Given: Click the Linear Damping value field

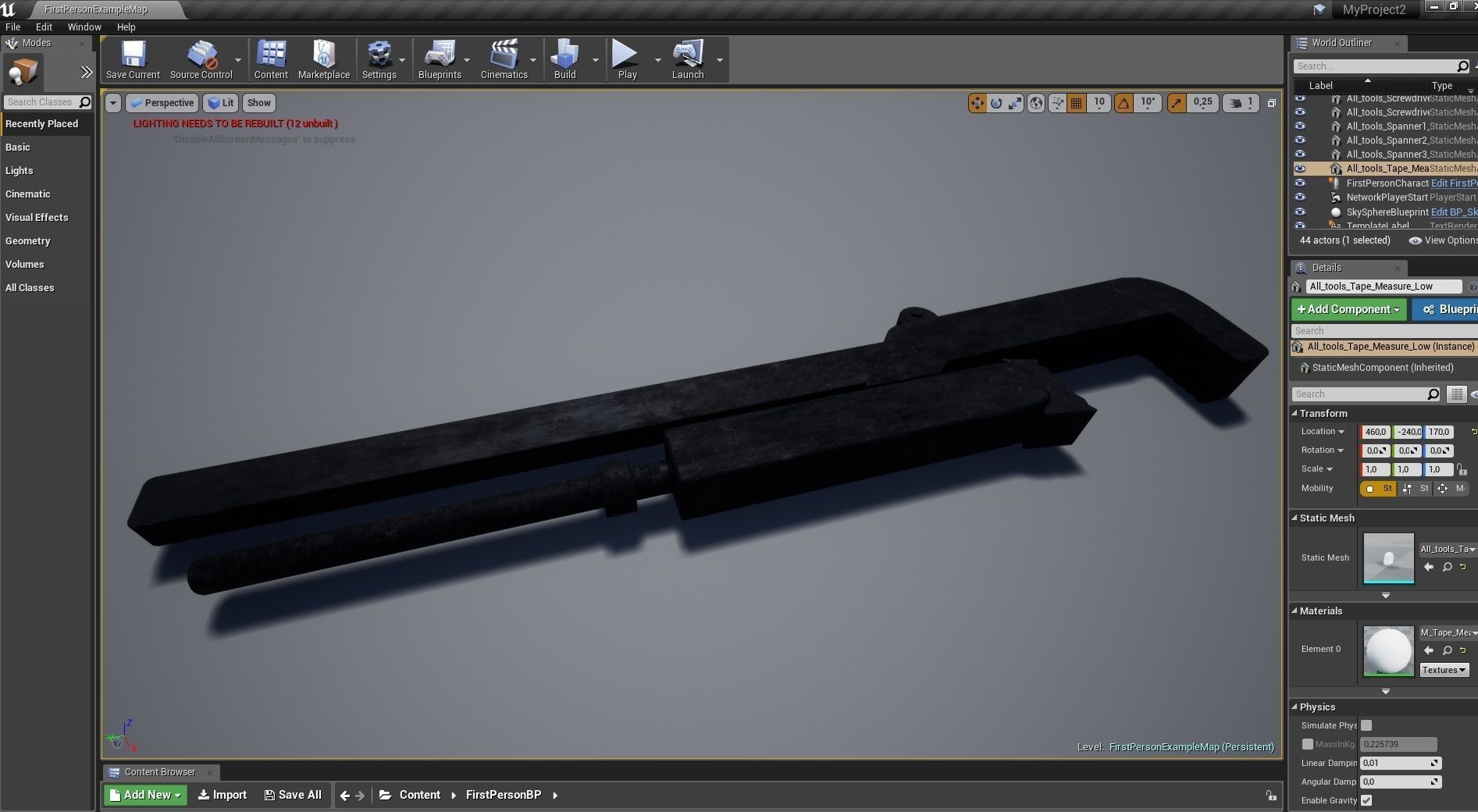Looking at the screenshot, I should click(x=1400, y=763).
